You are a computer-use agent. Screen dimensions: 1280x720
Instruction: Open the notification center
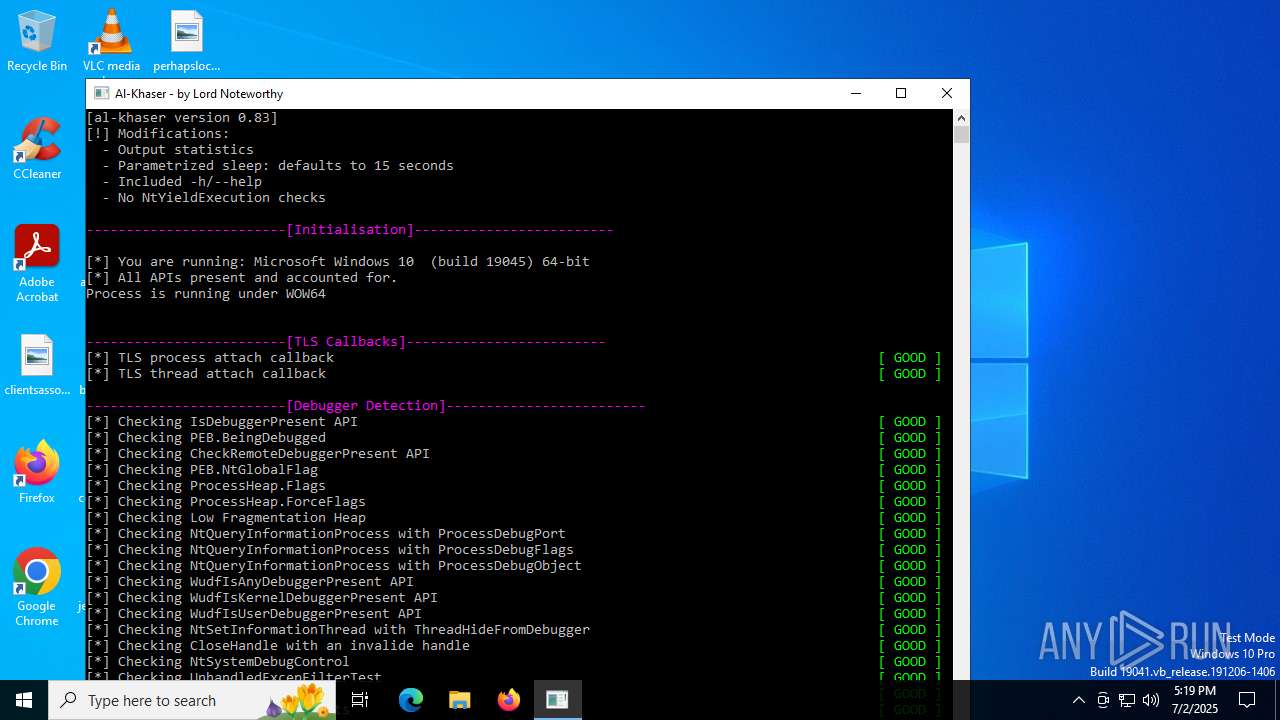(1247, 700)
